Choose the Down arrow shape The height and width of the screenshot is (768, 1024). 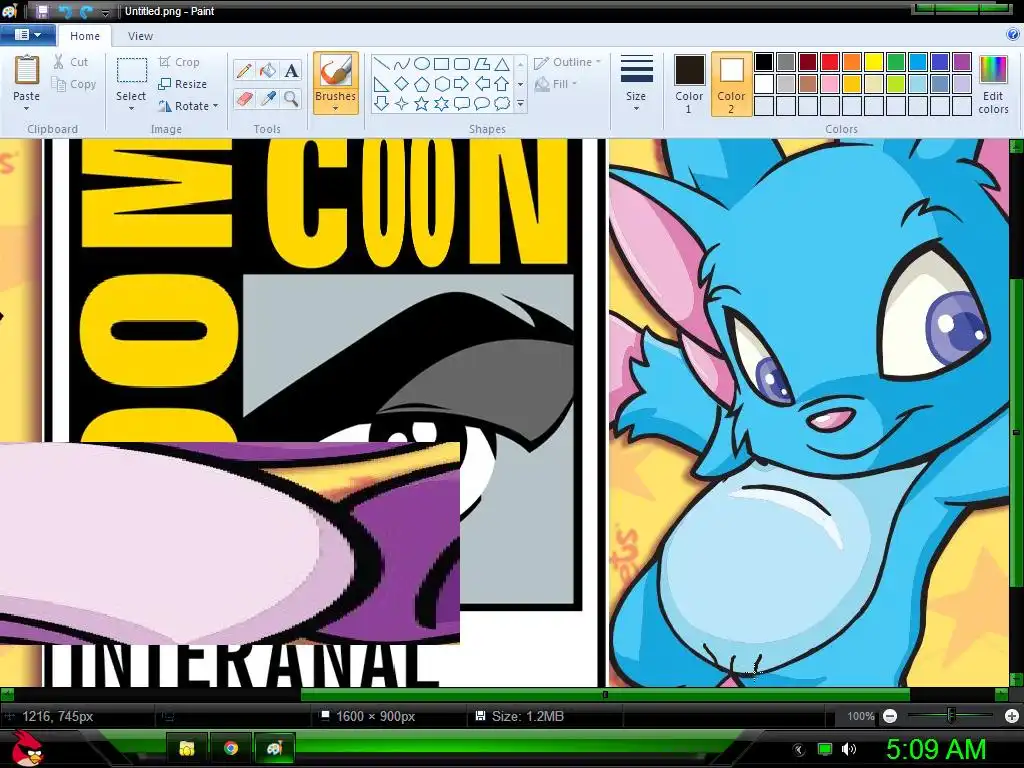click(382, 103)
